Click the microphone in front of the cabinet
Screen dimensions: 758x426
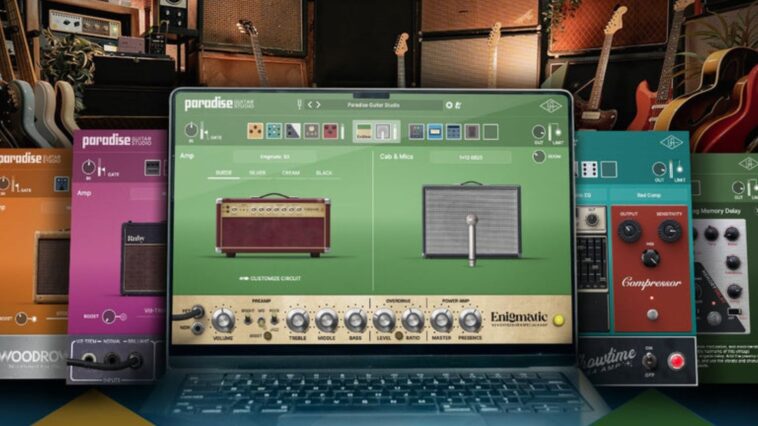tap(471, 240)
